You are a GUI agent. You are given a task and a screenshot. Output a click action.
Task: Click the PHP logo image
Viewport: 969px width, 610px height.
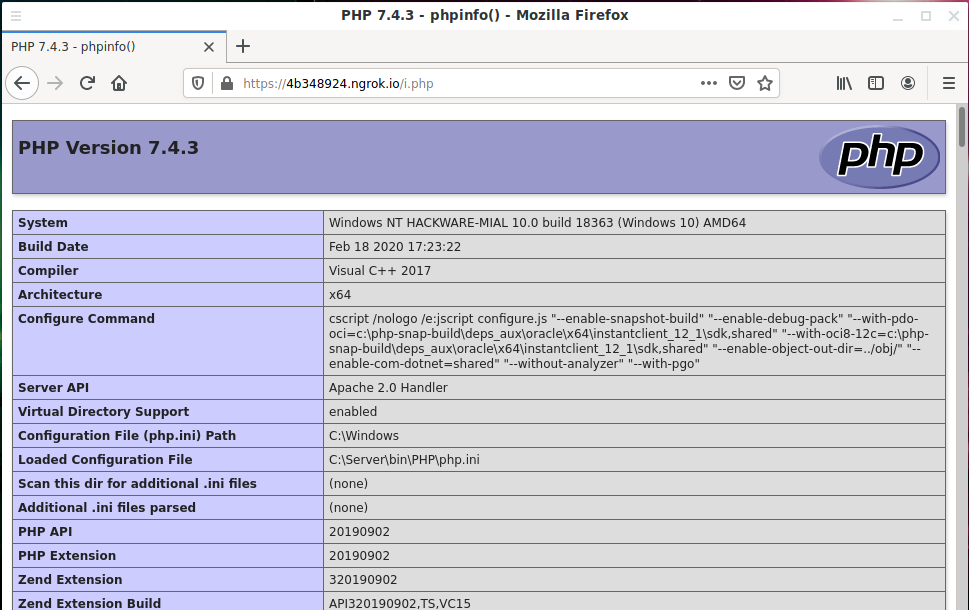point(879,157)
